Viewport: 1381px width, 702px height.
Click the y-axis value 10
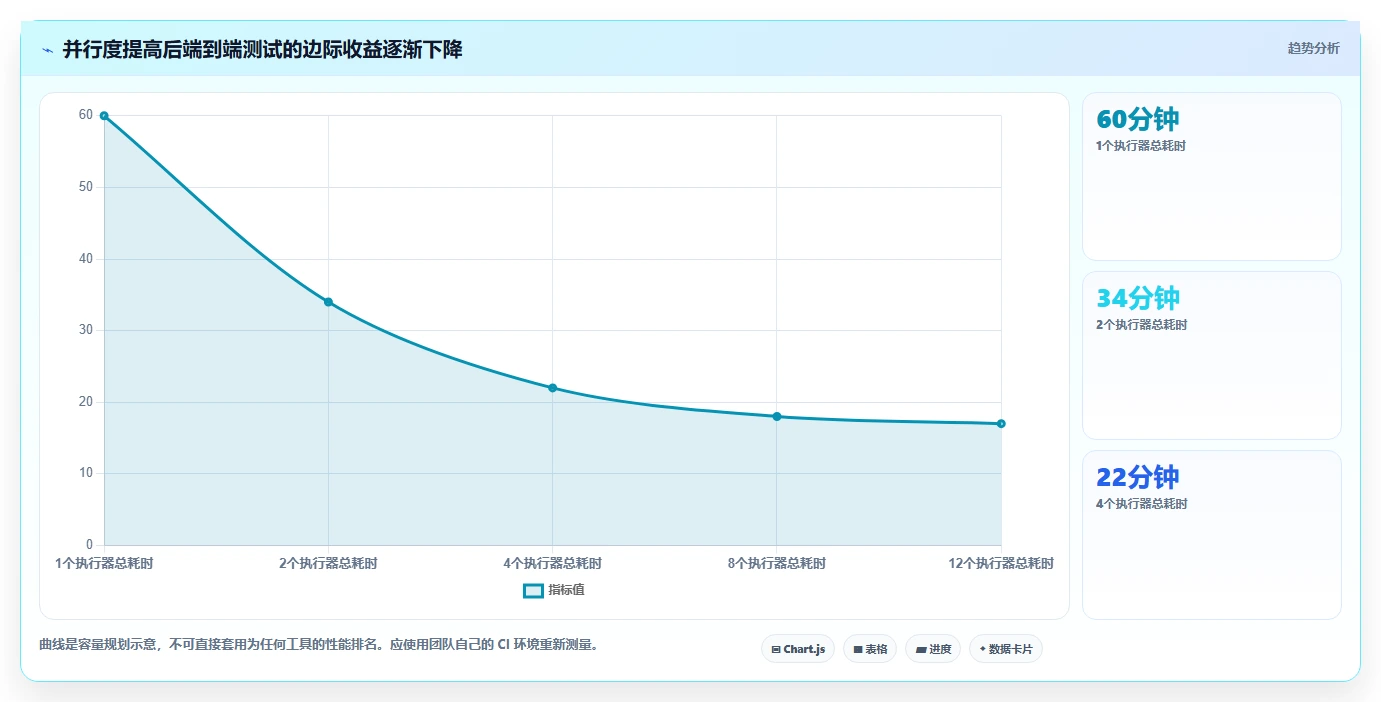[x=86, y=473]
